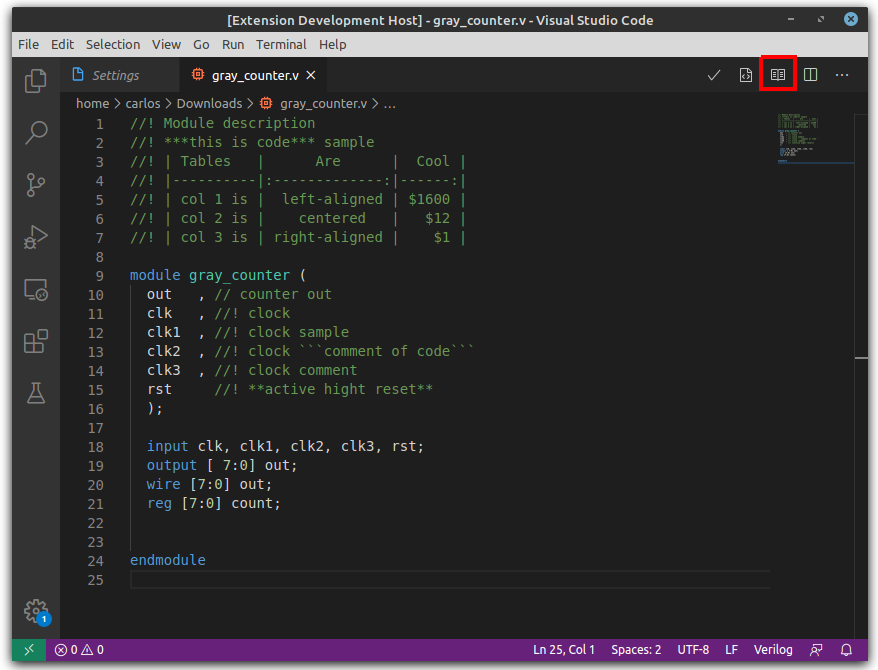
Task: Open the Go menu
Action: pos(201,44)
